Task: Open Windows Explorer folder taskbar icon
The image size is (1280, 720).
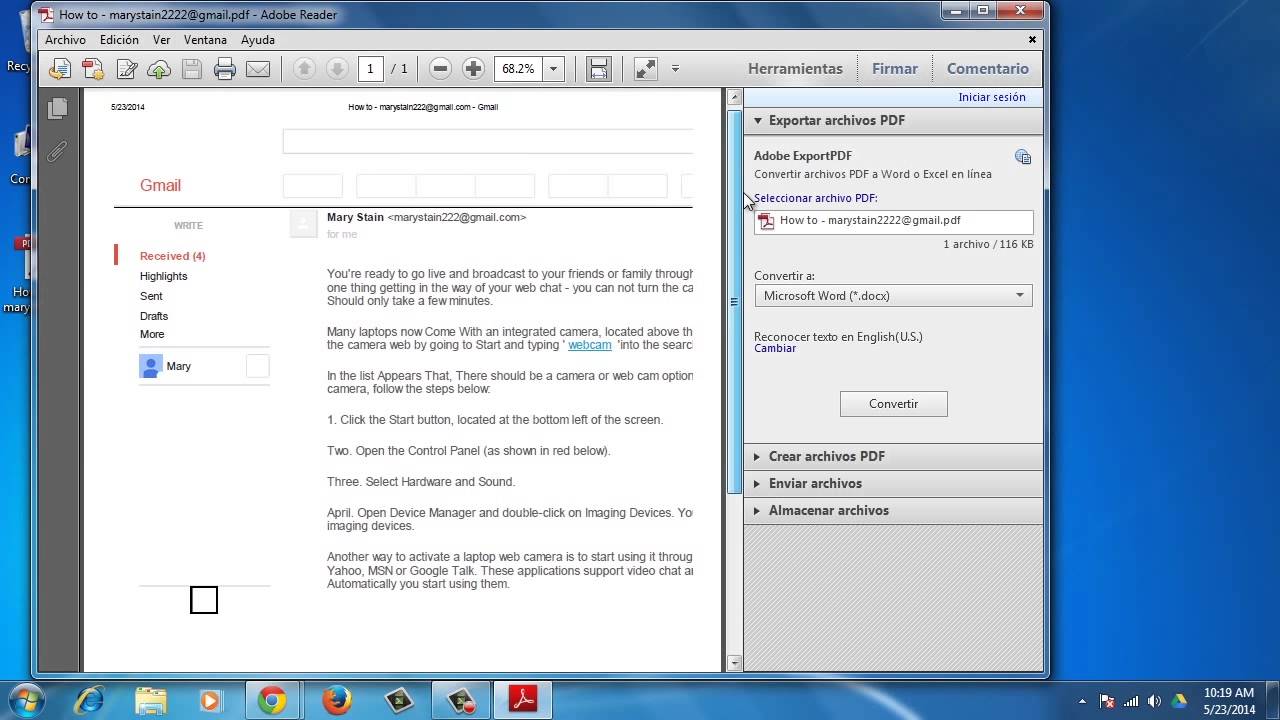Action: (152, 700)
